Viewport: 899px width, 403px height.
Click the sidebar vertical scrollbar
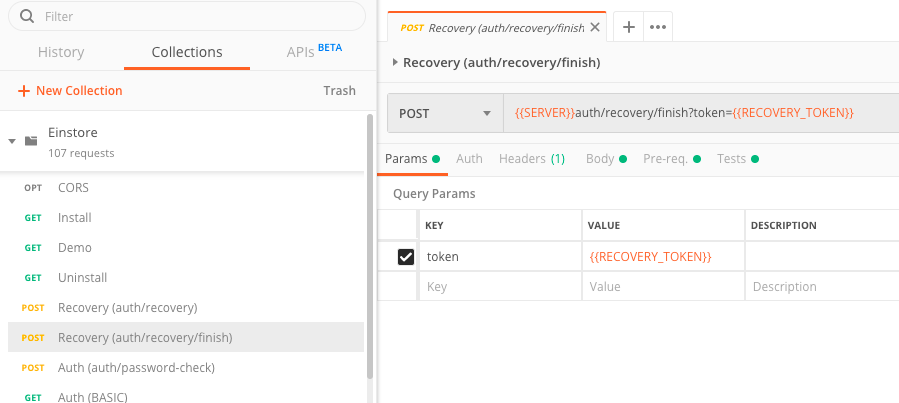coord(370,247)
